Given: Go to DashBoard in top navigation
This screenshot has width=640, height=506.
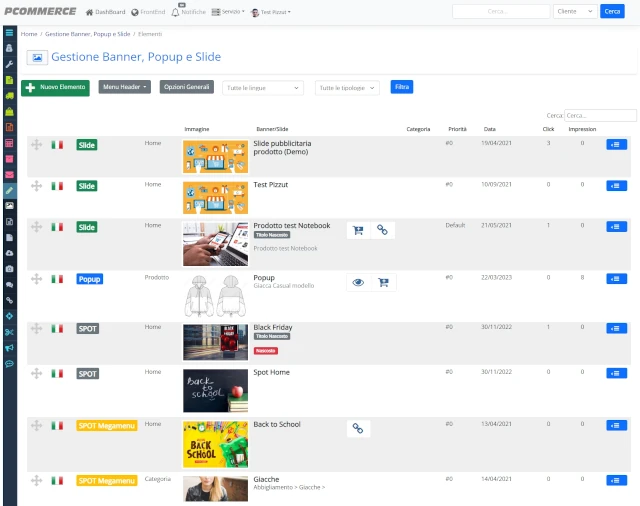Looking at the screenshot, I should 106,12.
